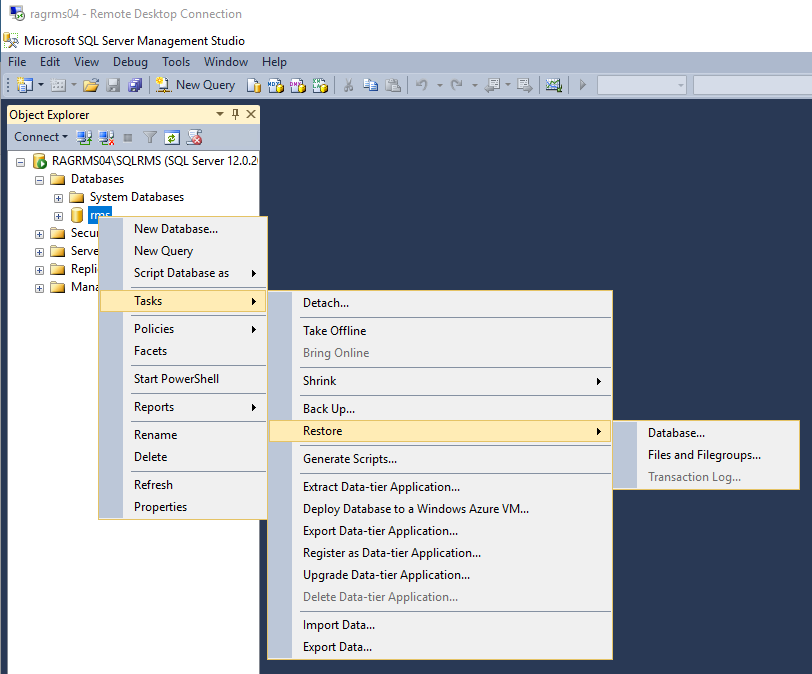Open the Edit menu
Viewport: 812px width, 674px height.
[50, 62]
